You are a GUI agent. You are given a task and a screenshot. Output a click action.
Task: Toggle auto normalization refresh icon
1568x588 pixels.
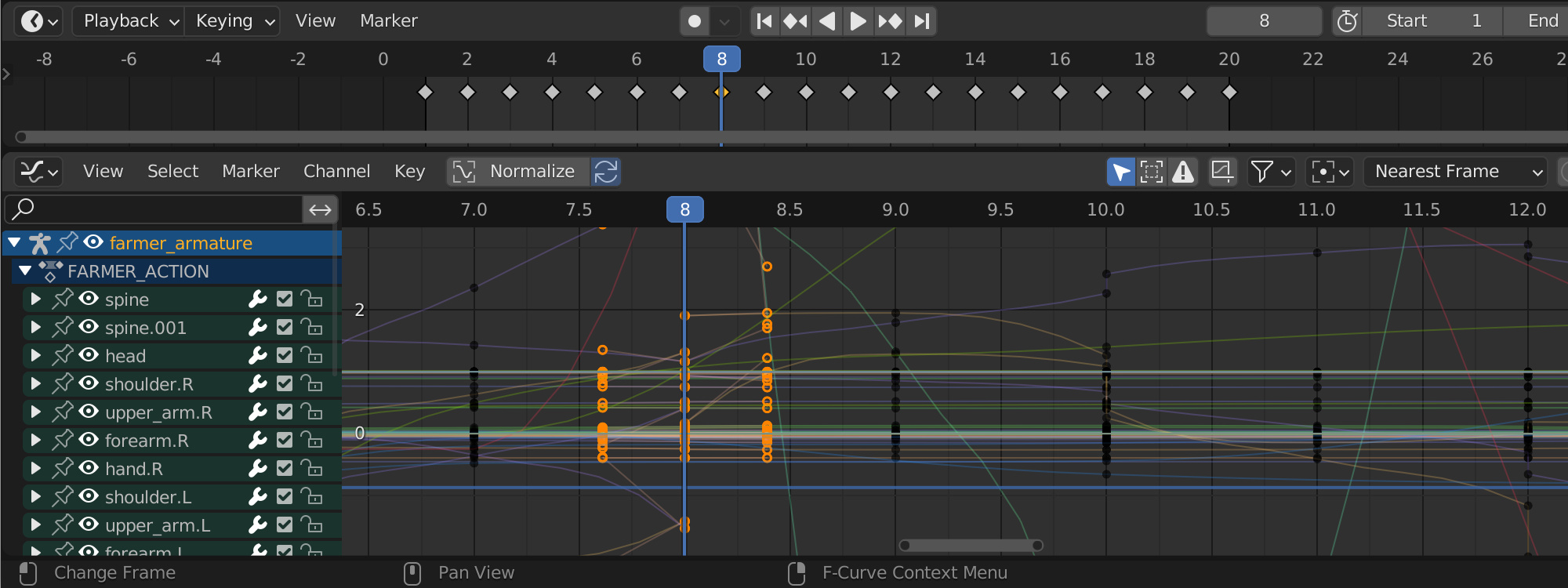pos(606,172)
